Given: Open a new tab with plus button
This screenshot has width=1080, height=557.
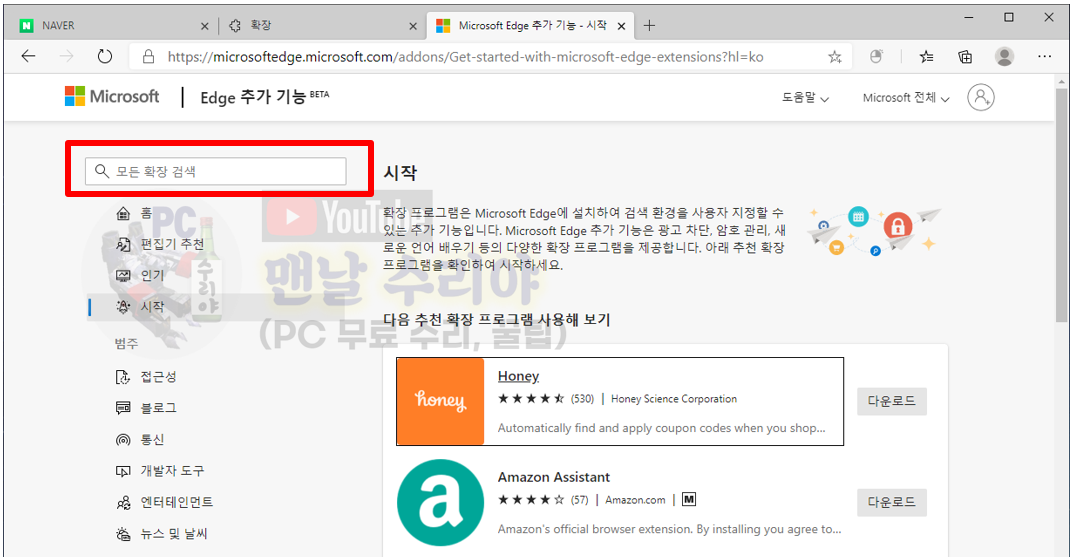Looking at the screenshot, I should coord(649,26).
